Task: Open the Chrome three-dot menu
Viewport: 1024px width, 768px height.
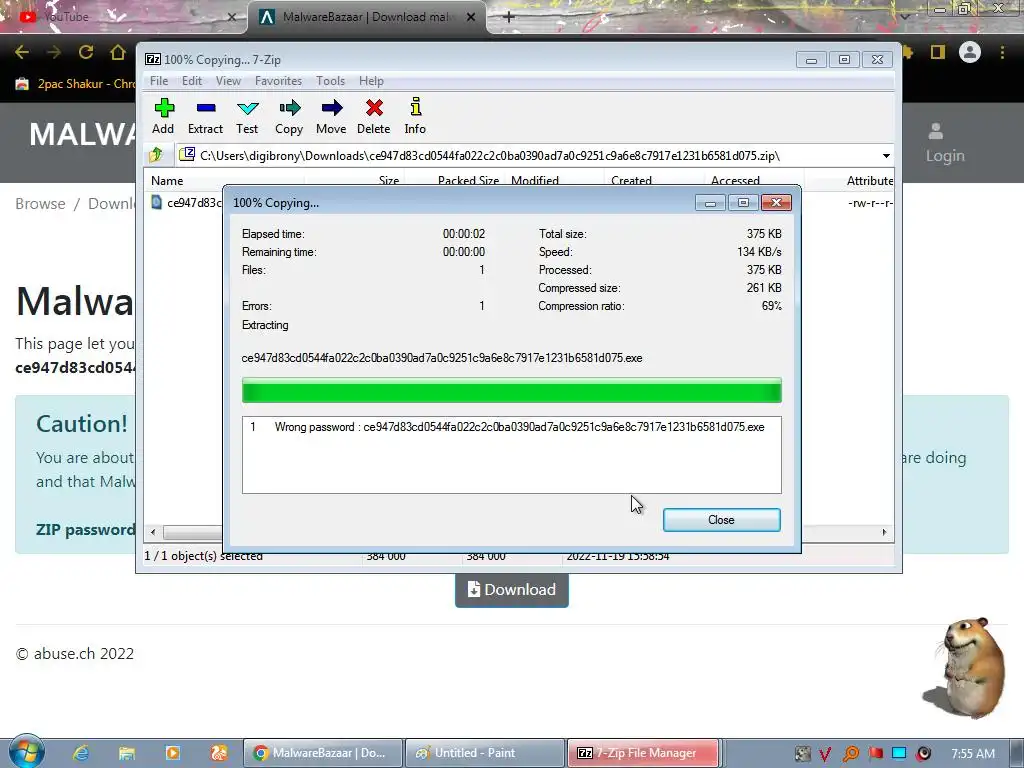Action: [x=1002, y=53]
